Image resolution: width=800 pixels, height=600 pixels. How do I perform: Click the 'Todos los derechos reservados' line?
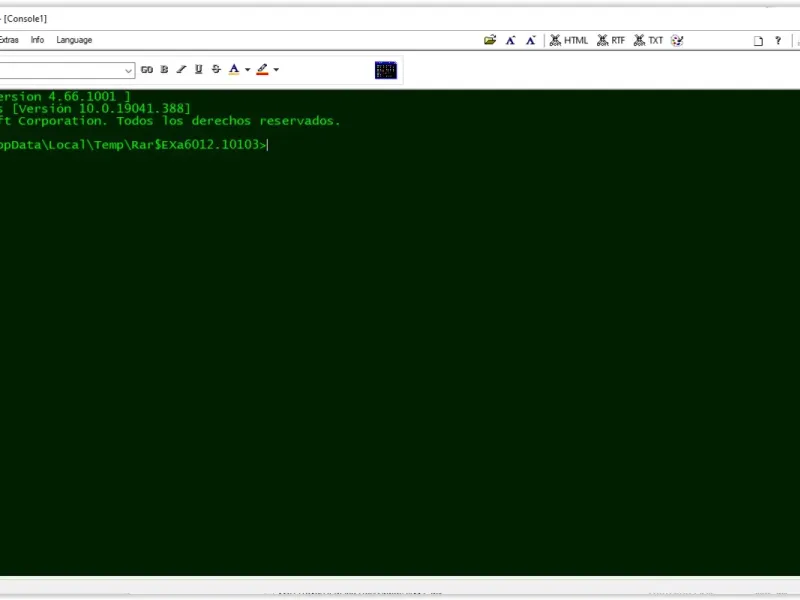pos(170,121)
